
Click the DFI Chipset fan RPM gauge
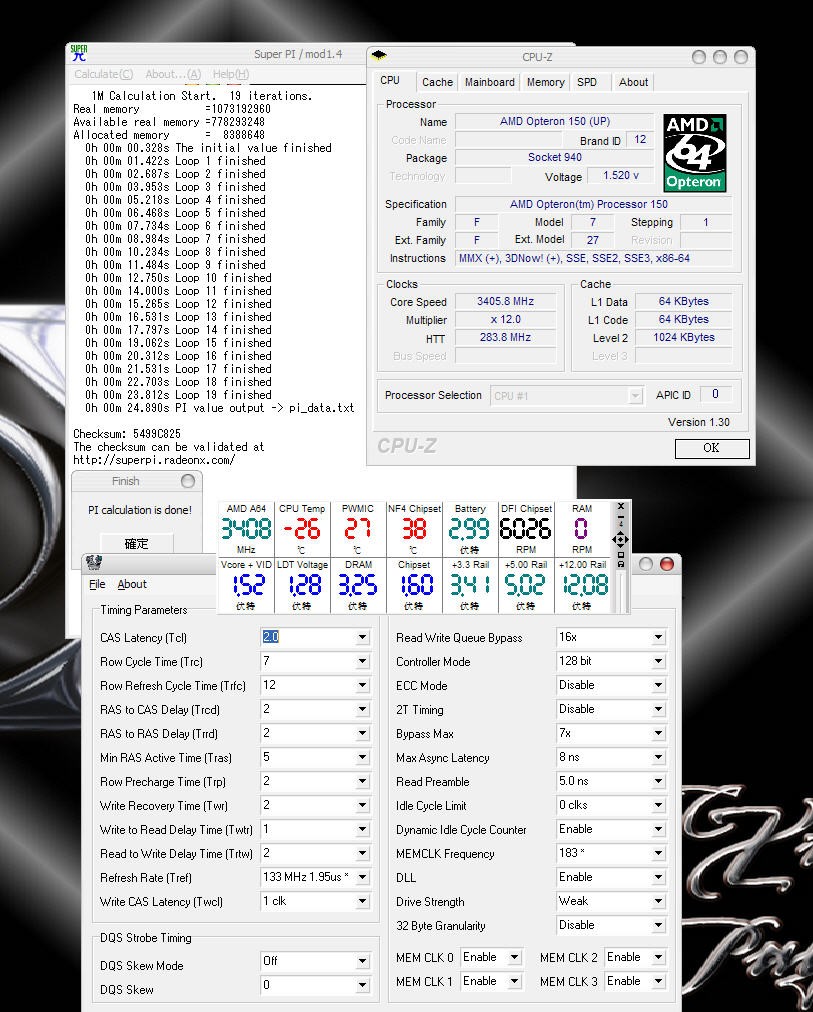pos(526,529)
